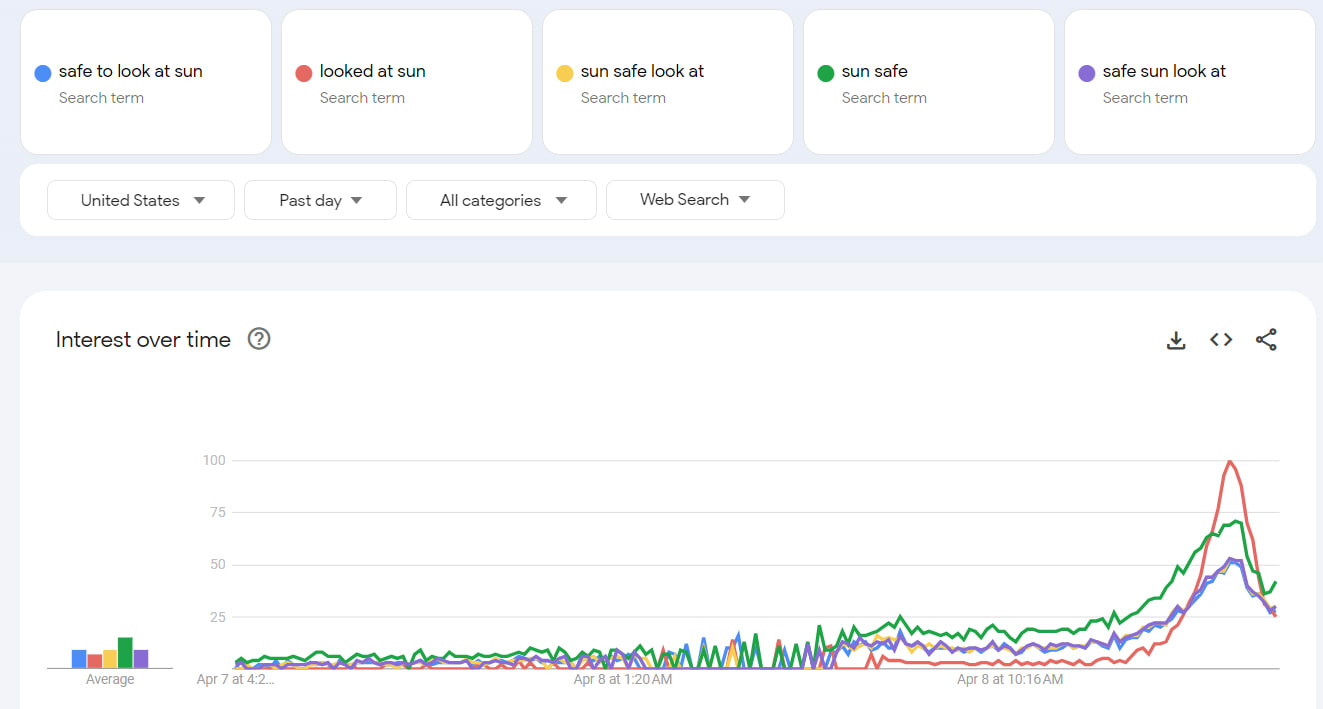
Task: Click the red dot for 'looked at sun'
Action: 304,73
